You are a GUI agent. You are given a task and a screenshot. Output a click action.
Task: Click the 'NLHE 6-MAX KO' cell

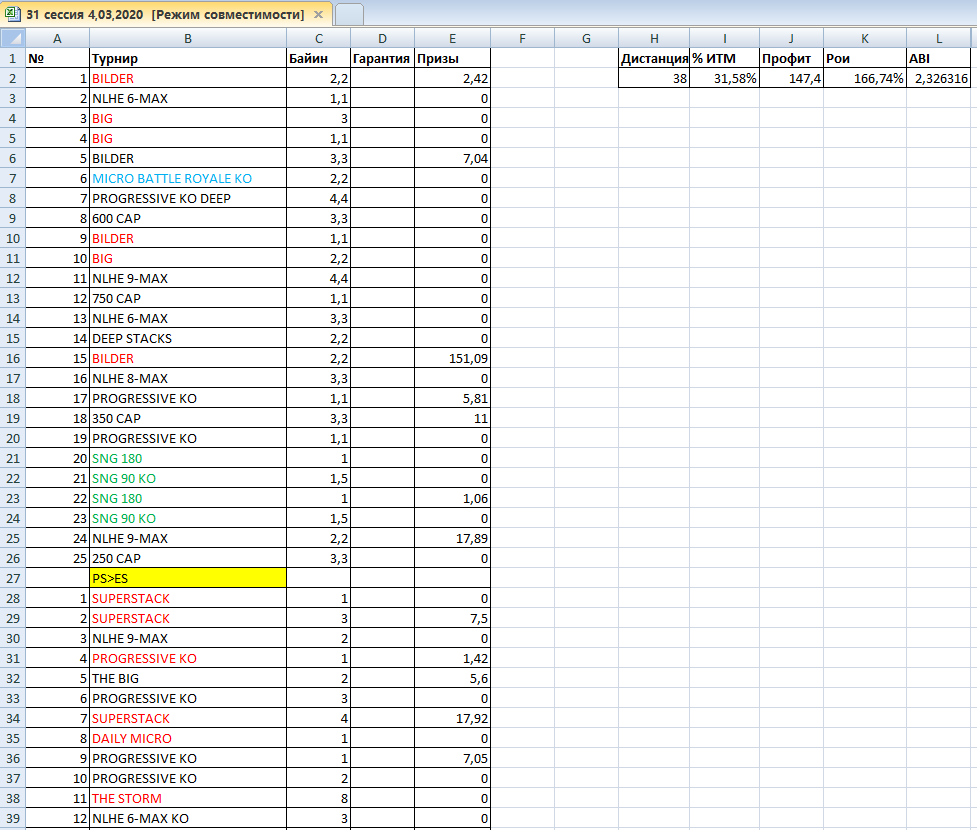[188, 818]
